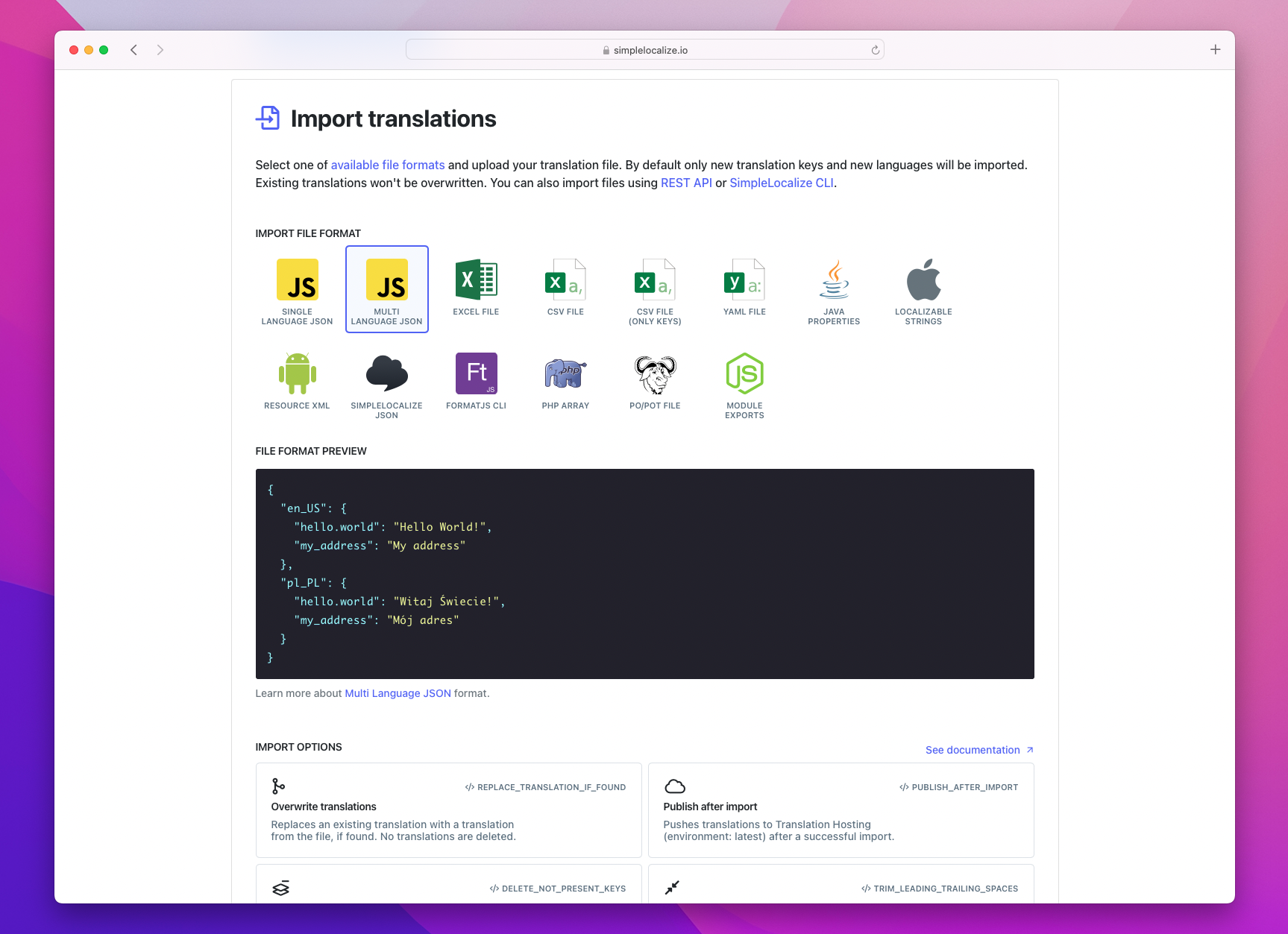Select Single Language JSON format
Image resolution: width=1288 pixels, height=934 pixels.
297,289
